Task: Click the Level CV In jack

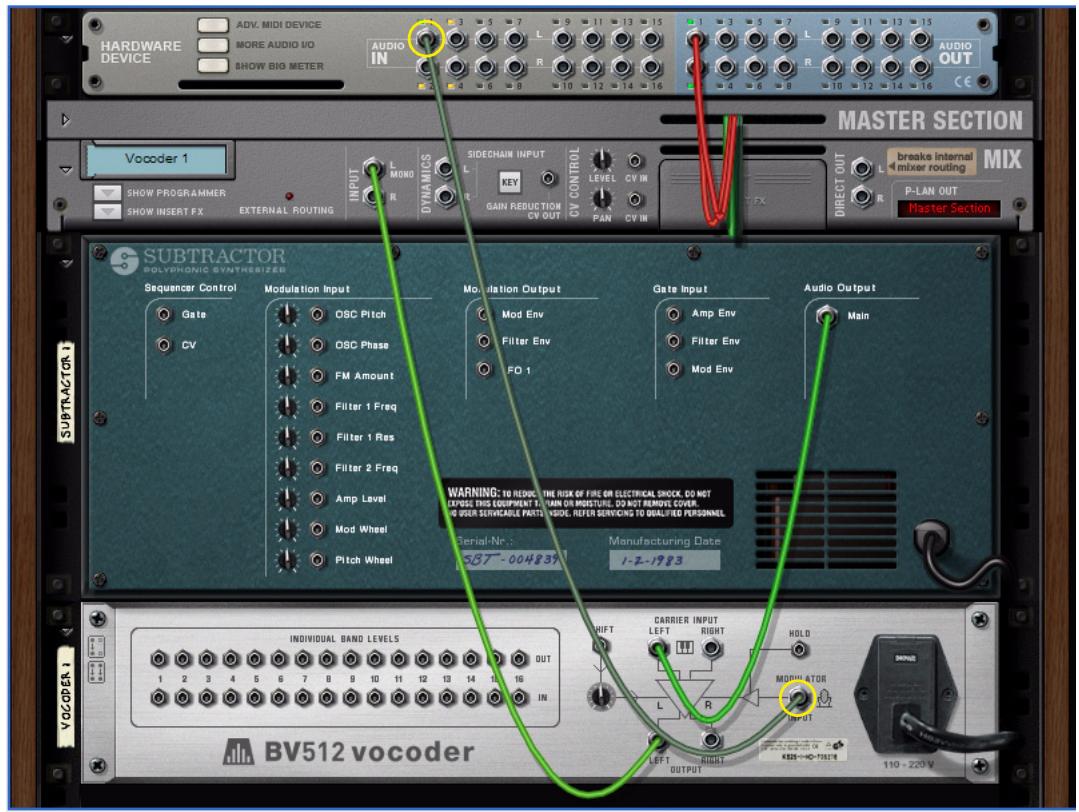Action: (x=634, y=161)
